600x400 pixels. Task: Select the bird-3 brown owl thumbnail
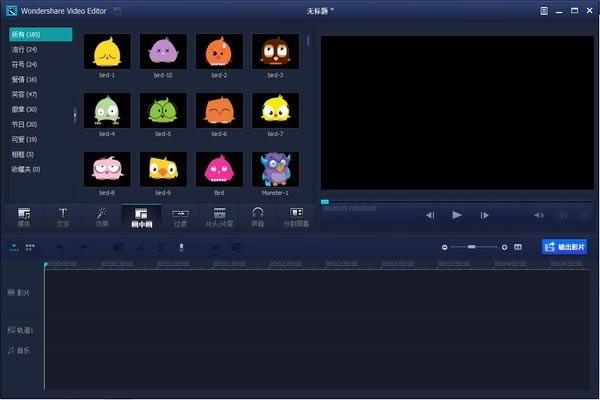[276, 51]
